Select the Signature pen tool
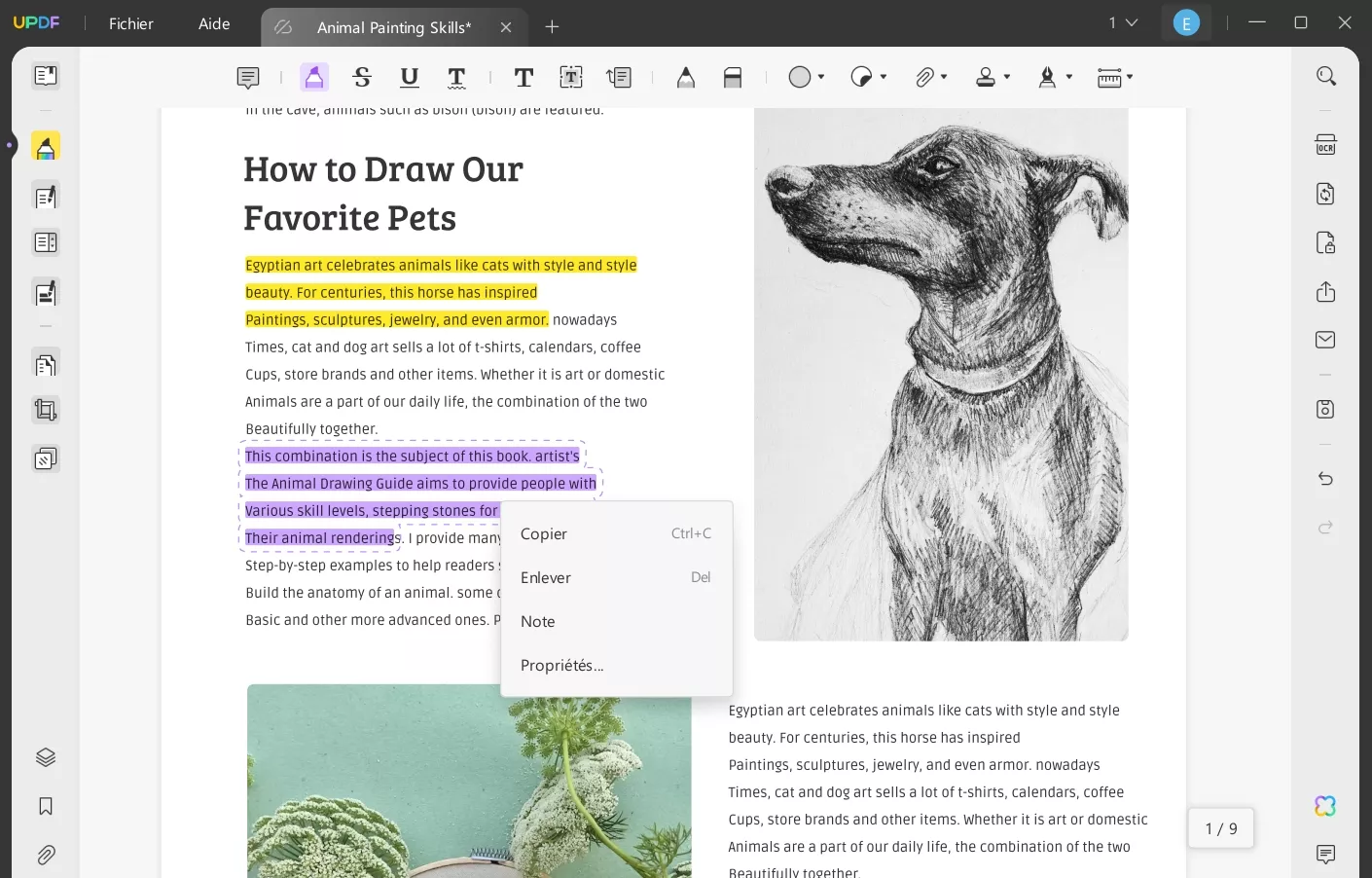The height and width of the screenshot is (878, 1372). 1047,77
